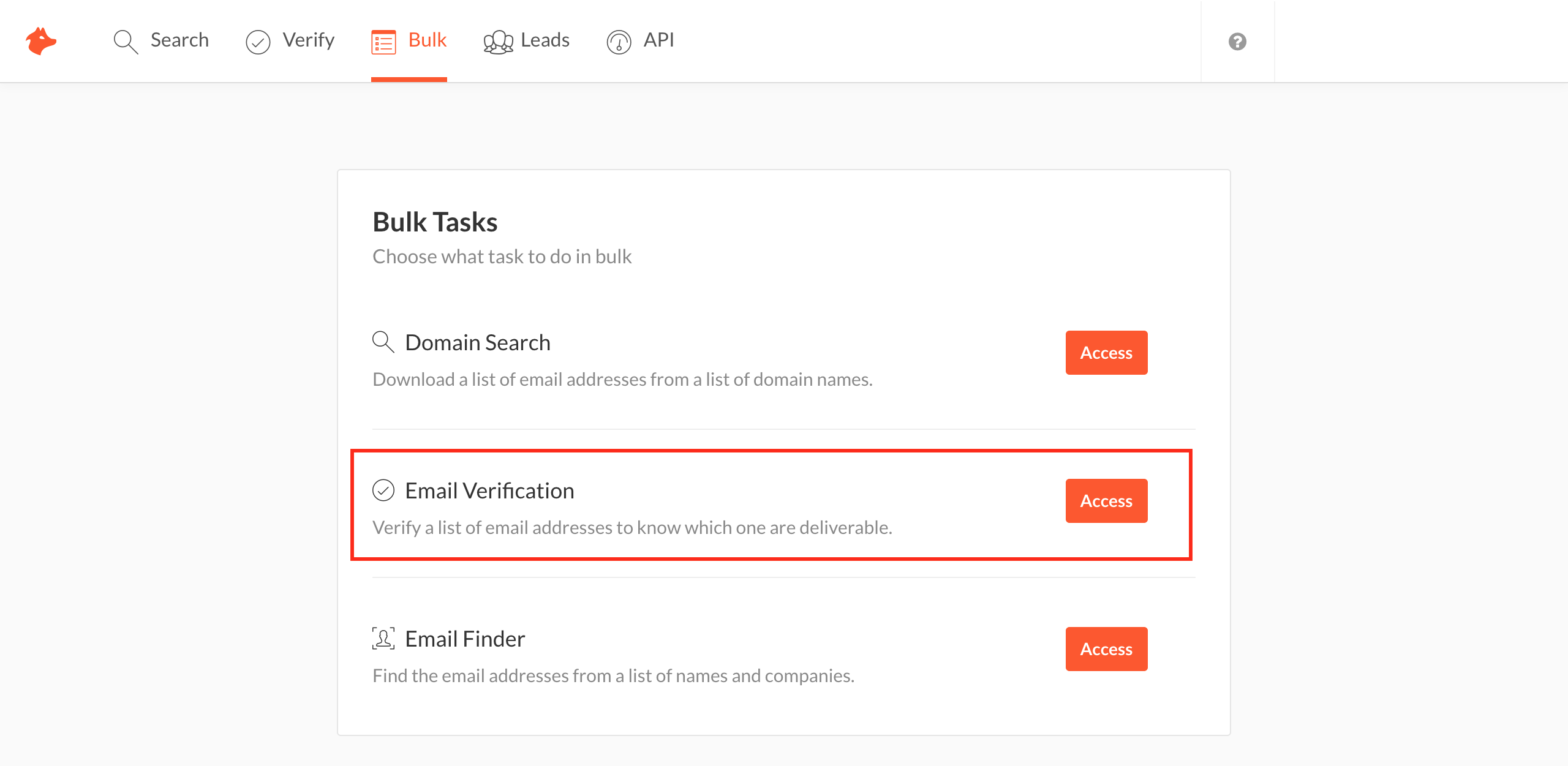Open the Search tab label
This screenshot has width=1568, height=766.
(x=179, y=40)
